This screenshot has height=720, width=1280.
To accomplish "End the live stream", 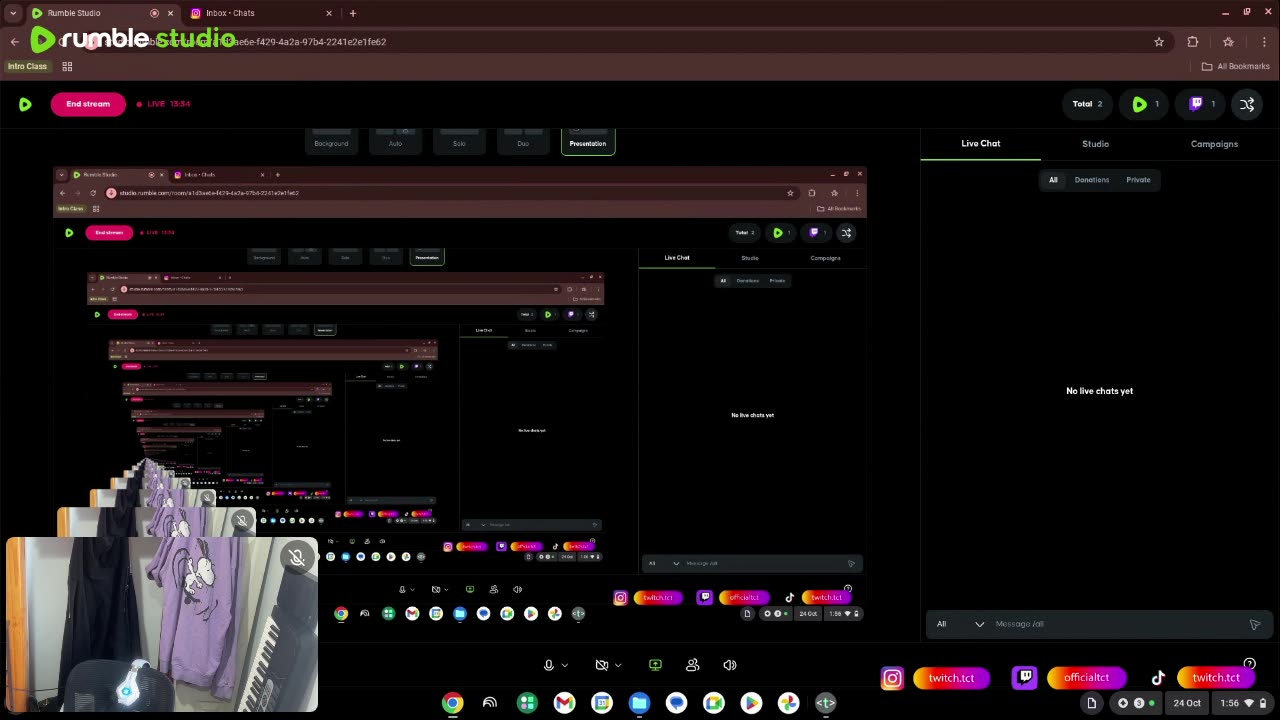I will 88,104.
